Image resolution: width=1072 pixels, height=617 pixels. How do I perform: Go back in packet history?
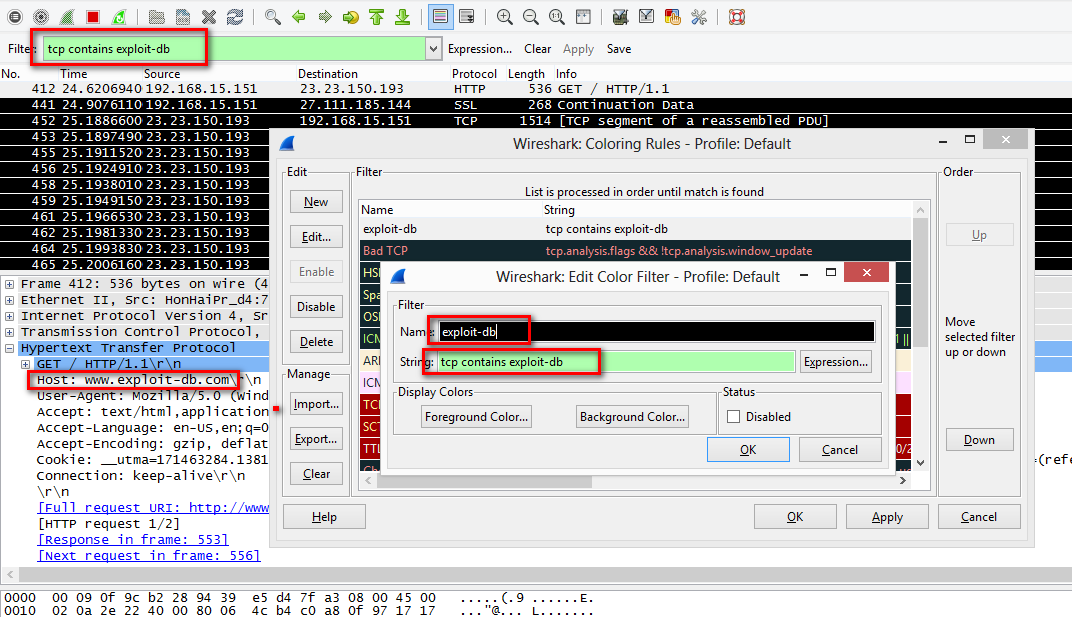point(298,17)
